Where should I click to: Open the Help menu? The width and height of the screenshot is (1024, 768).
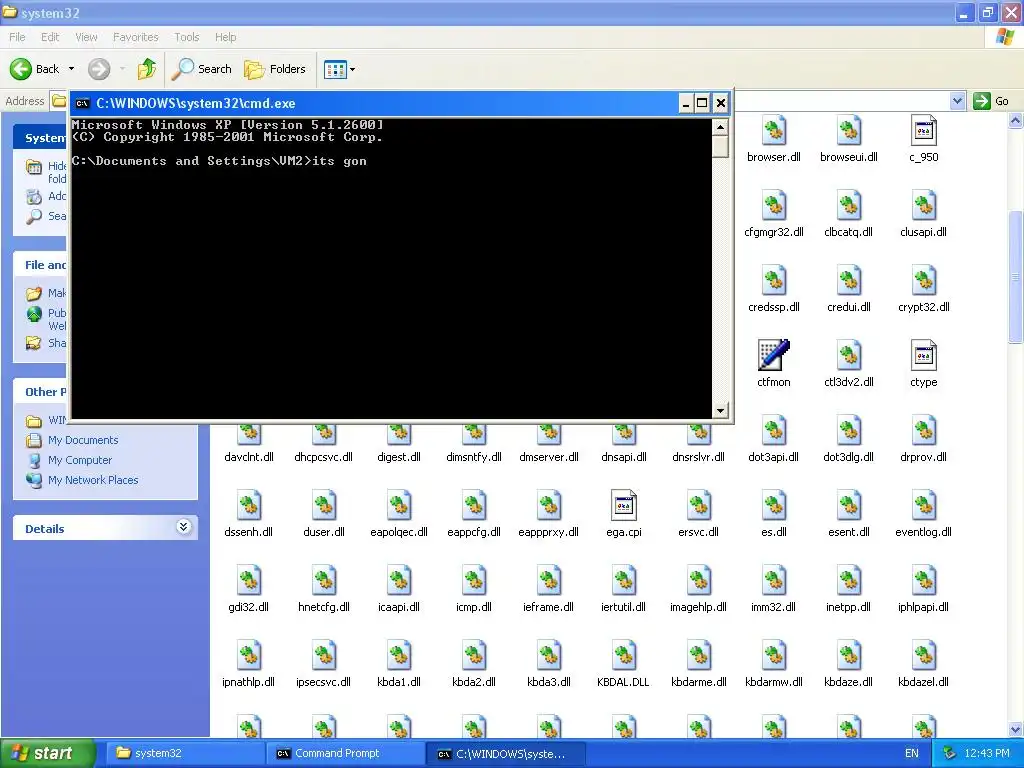(225, 37)
